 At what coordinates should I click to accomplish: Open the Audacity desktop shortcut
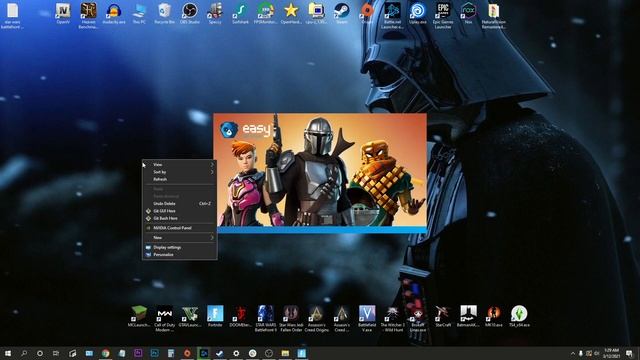pyautogui.click(x=113, y=14)
